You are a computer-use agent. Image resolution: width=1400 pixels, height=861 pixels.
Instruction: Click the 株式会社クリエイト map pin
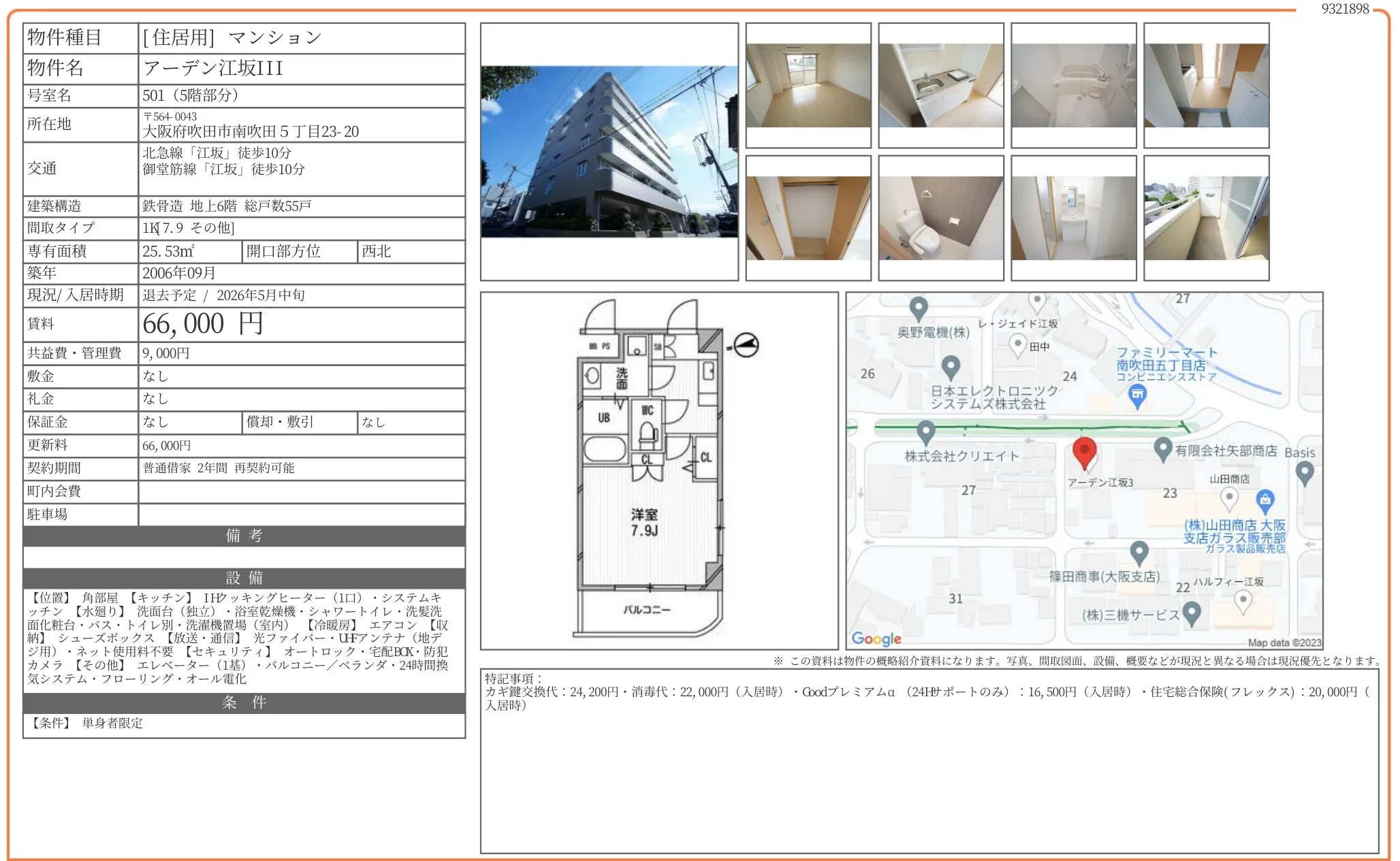point(925,432)
